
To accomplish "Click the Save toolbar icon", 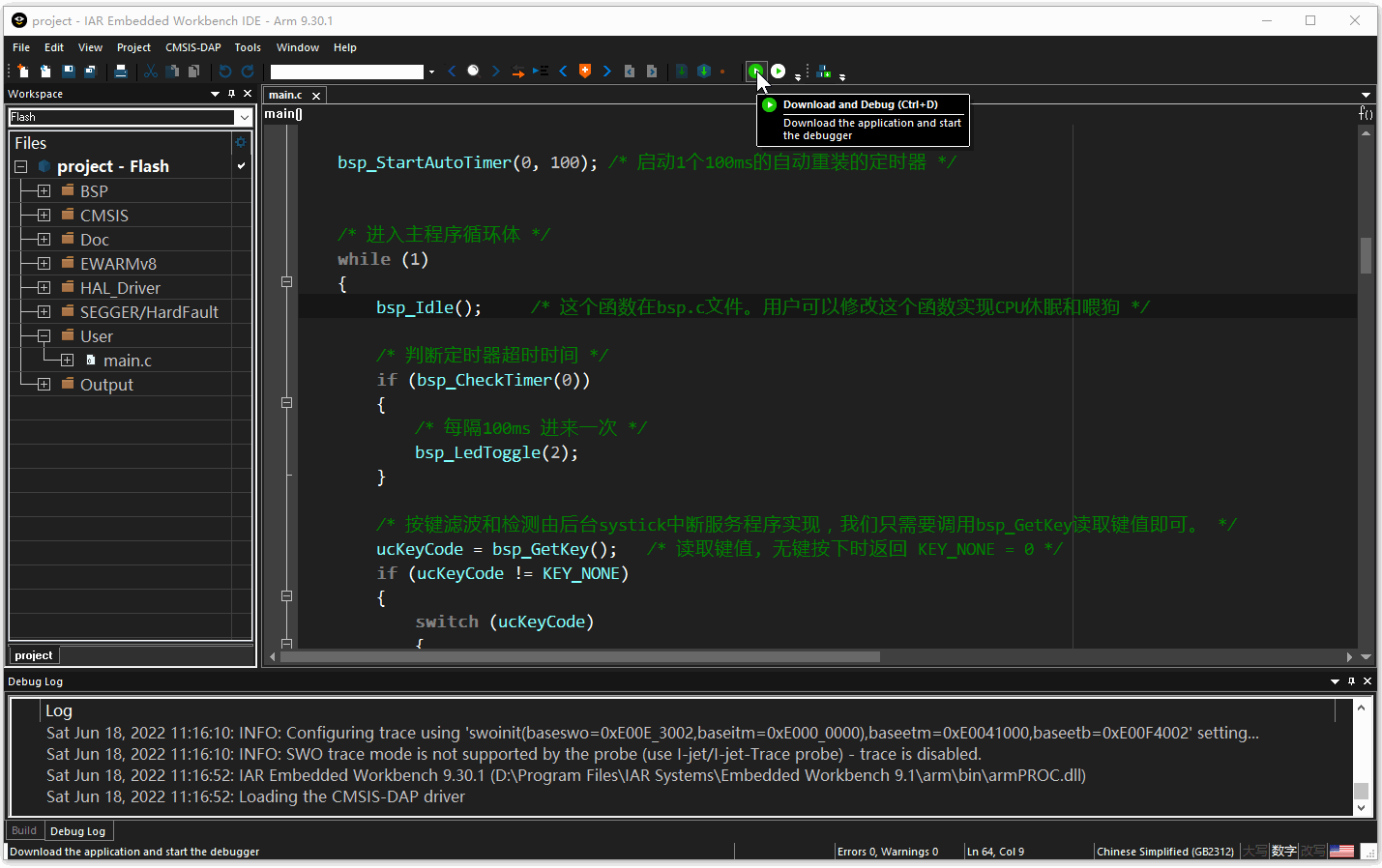I will 69,71.
